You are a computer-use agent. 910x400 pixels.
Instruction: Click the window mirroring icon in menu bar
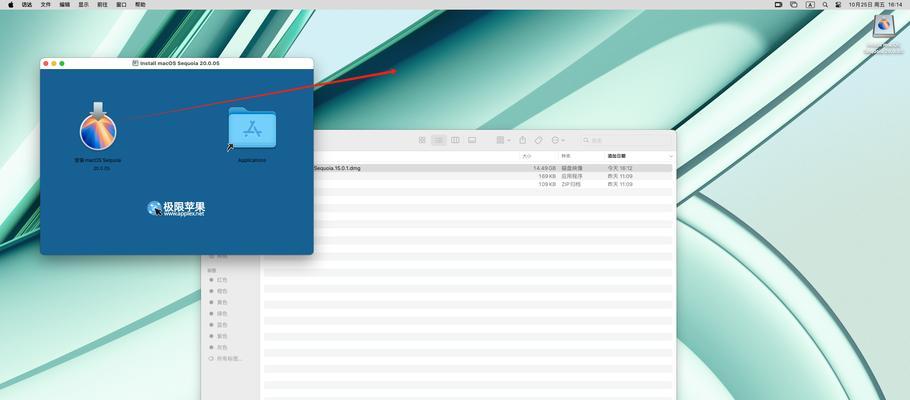pyautogui.click(x=794, y=4)
